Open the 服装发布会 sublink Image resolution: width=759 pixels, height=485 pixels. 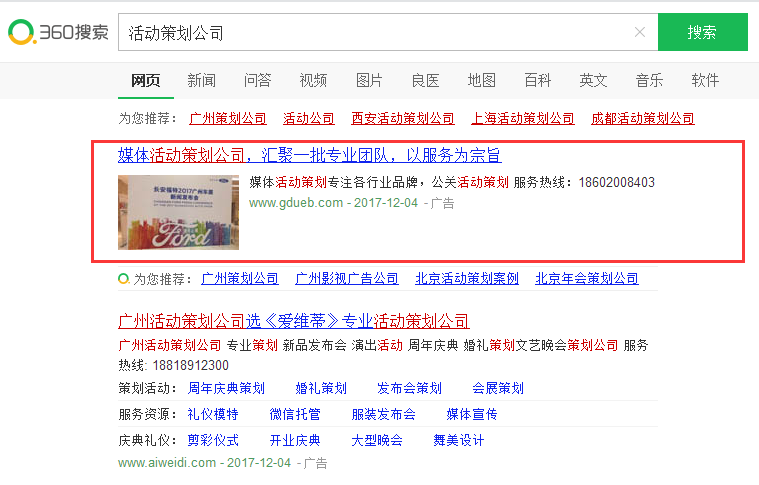click(x=383, y=415)
